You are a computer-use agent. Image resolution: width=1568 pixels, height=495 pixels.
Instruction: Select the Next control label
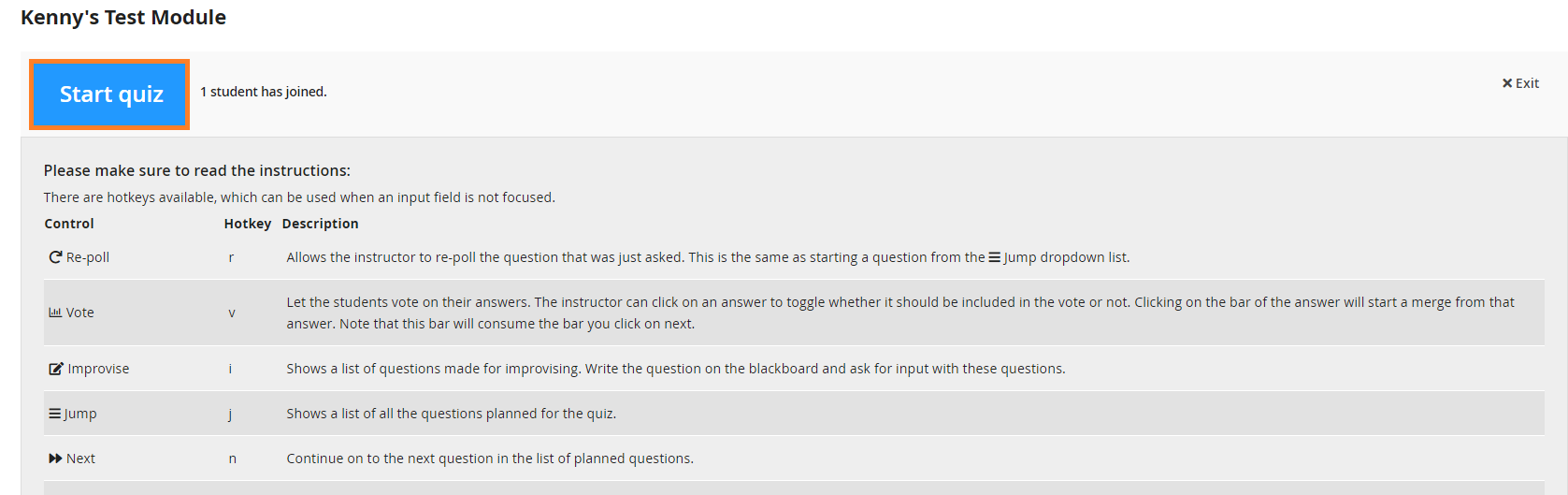(80, 459)
